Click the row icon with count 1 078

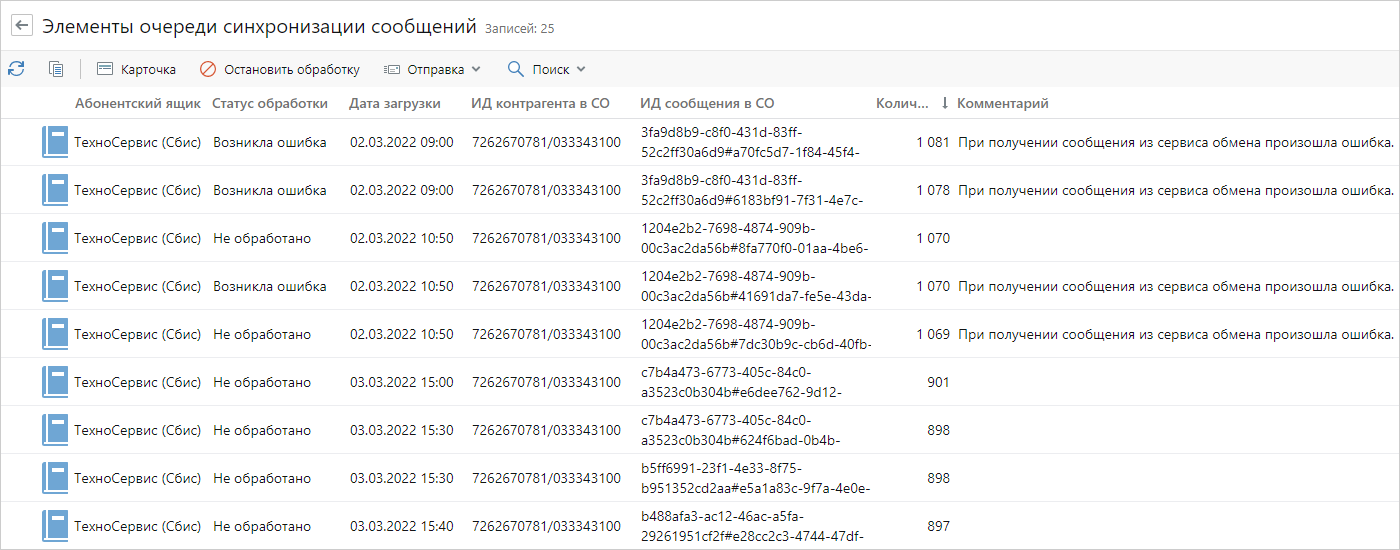[54, 190]
